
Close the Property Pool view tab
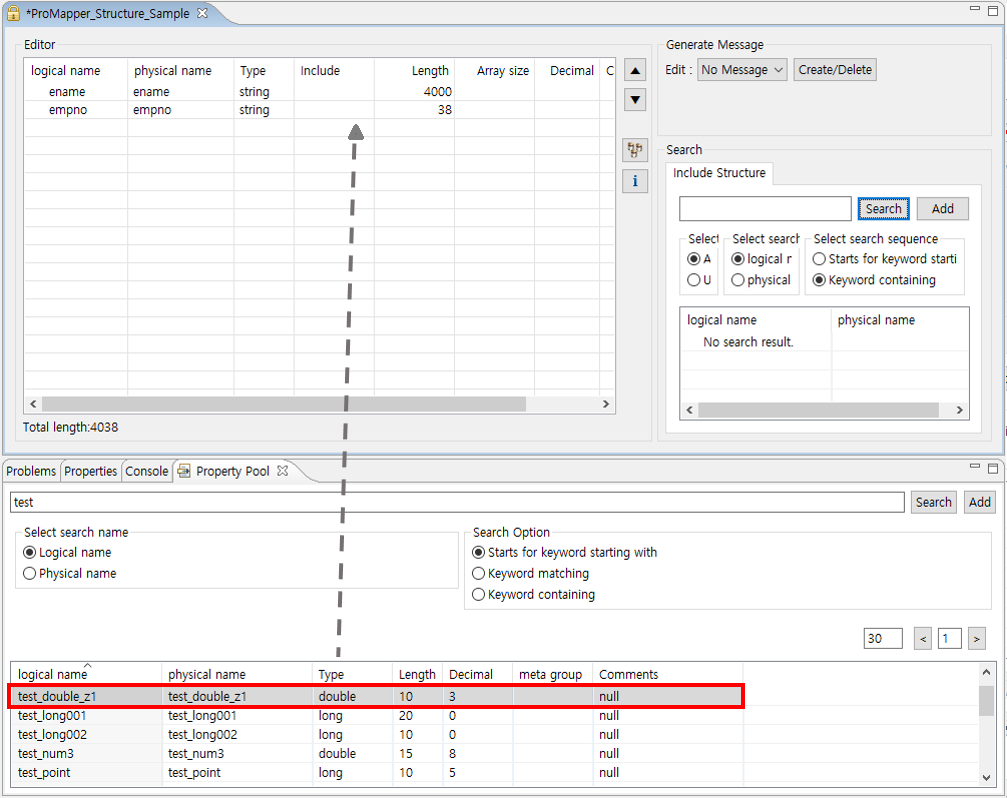point(282,471)
